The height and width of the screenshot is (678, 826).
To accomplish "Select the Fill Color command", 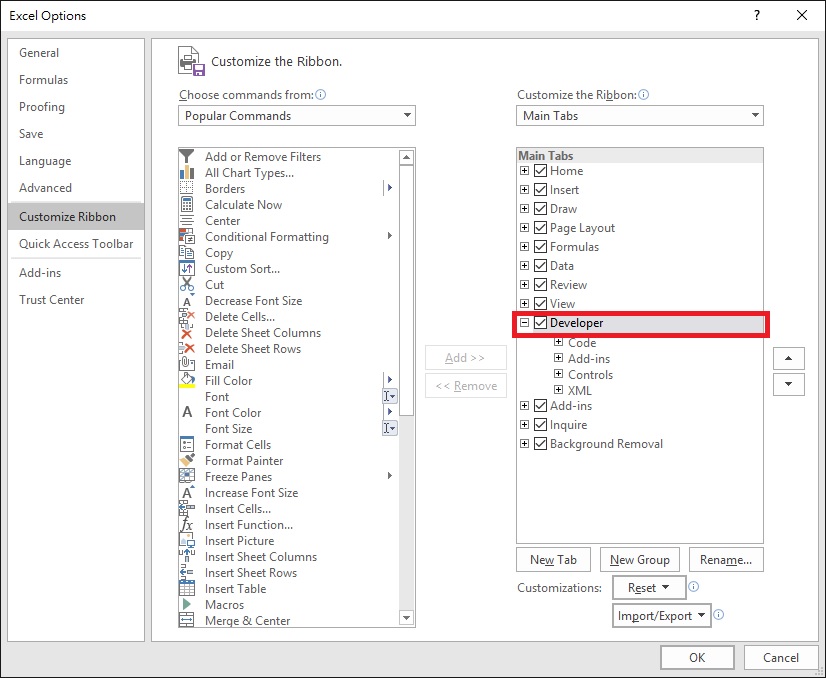I will point(228,380).
